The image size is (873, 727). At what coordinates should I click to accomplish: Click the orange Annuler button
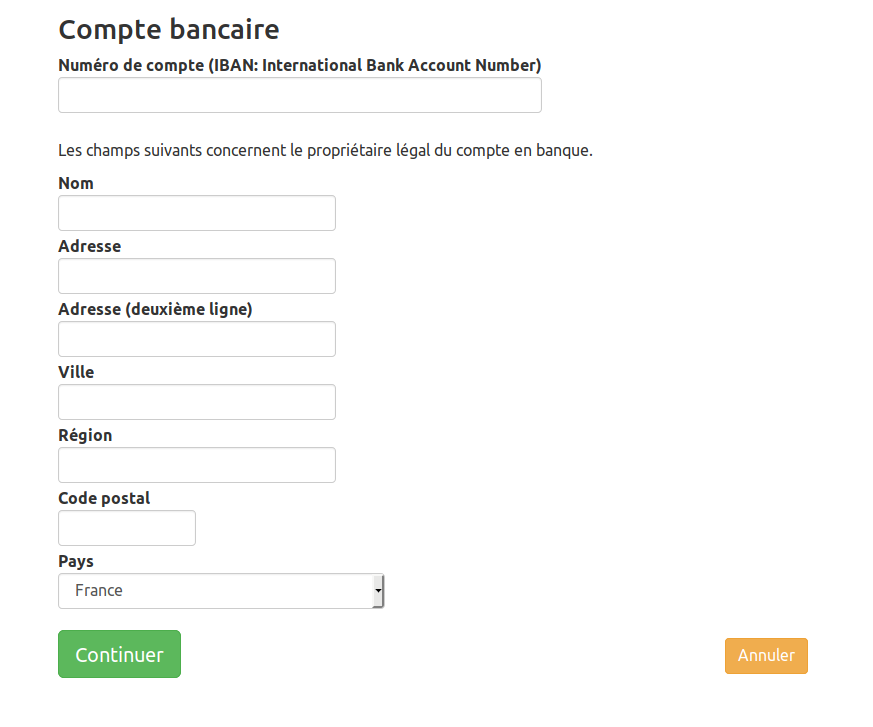(766, 656)
